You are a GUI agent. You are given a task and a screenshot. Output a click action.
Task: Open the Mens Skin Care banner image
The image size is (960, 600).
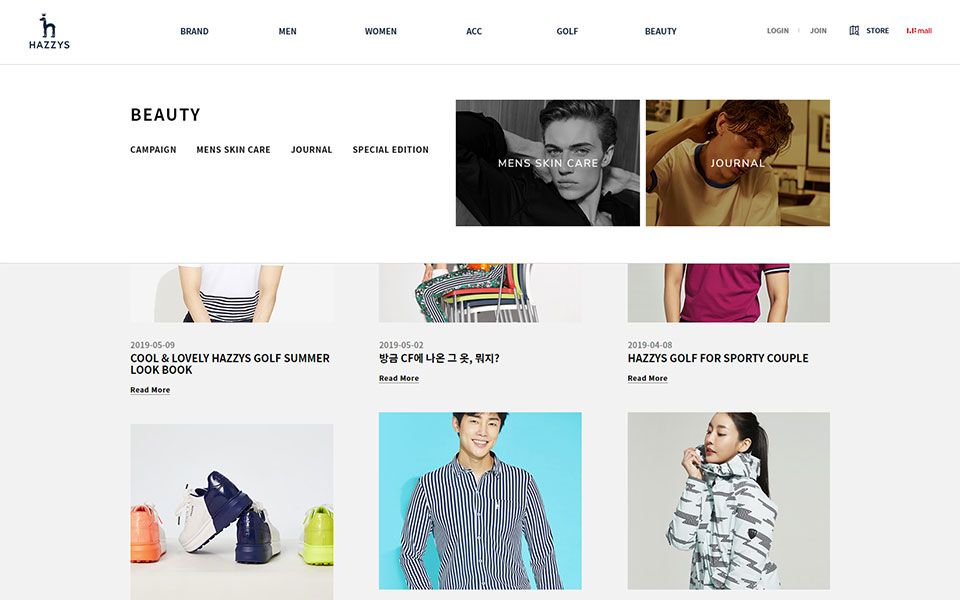click(x=548, y=163)
